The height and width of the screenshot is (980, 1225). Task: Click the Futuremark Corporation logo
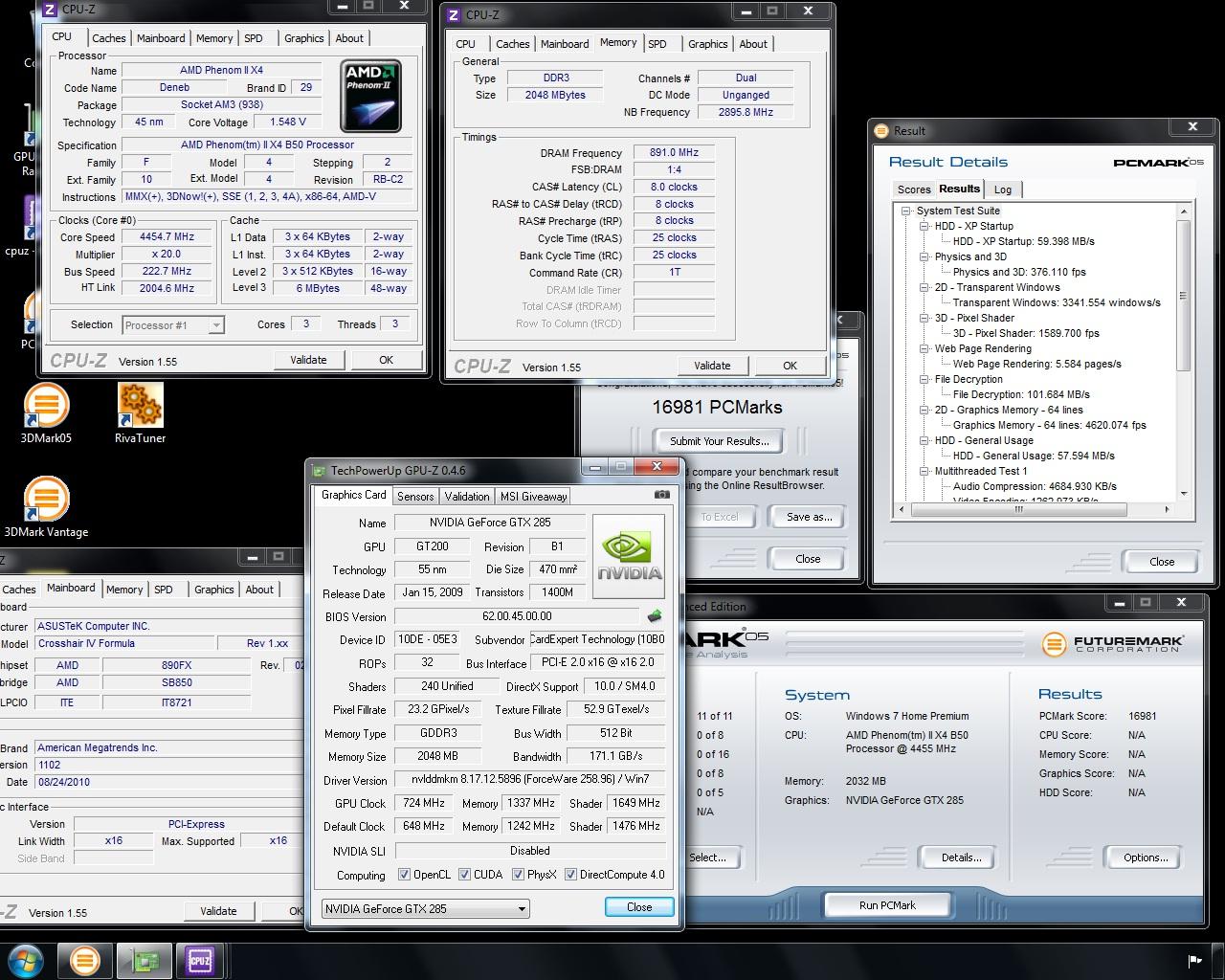[1112, 643]
